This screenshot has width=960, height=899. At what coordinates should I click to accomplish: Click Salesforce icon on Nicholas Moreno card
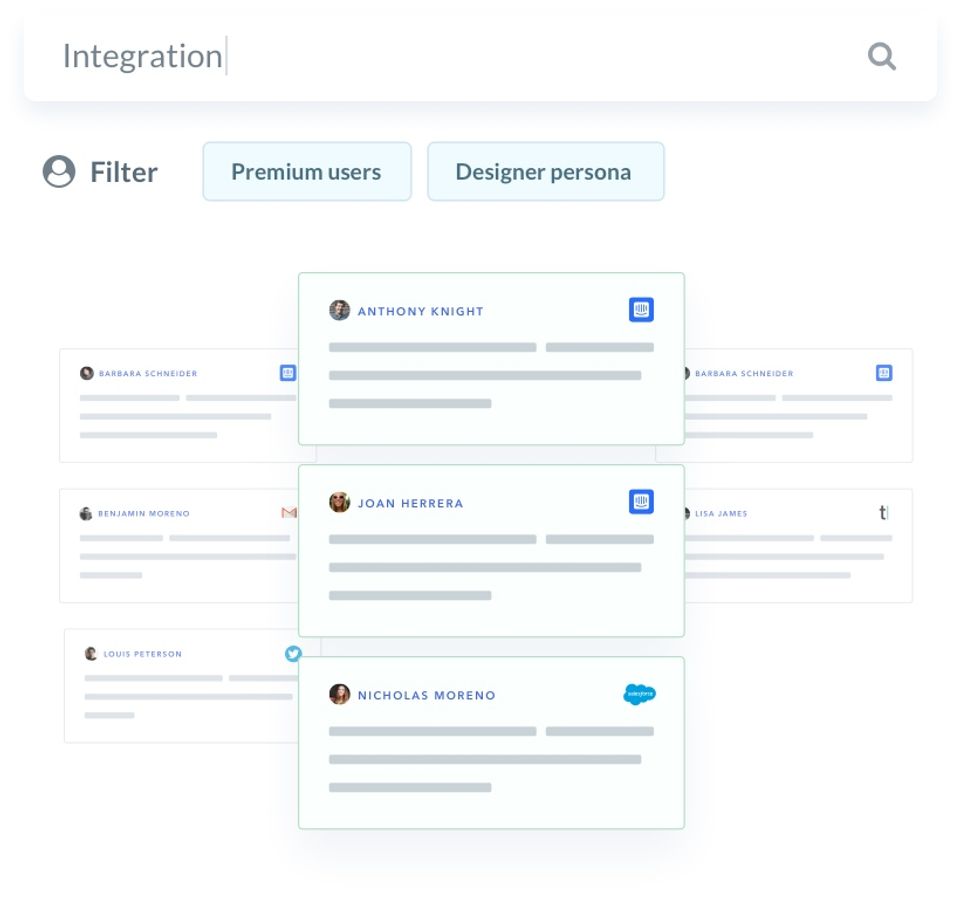pyautogui.click(x=639, y=694)
